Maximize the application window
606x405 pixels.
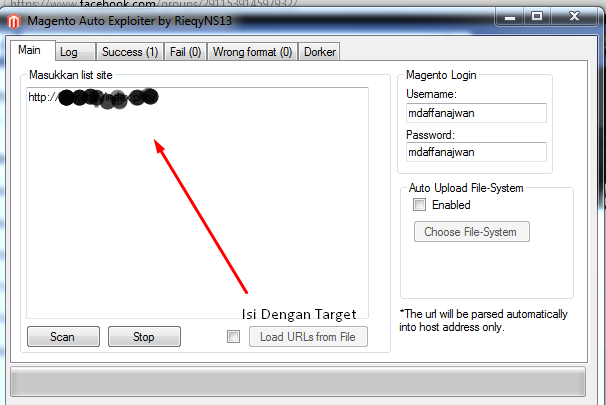click(x=537, y=17)
